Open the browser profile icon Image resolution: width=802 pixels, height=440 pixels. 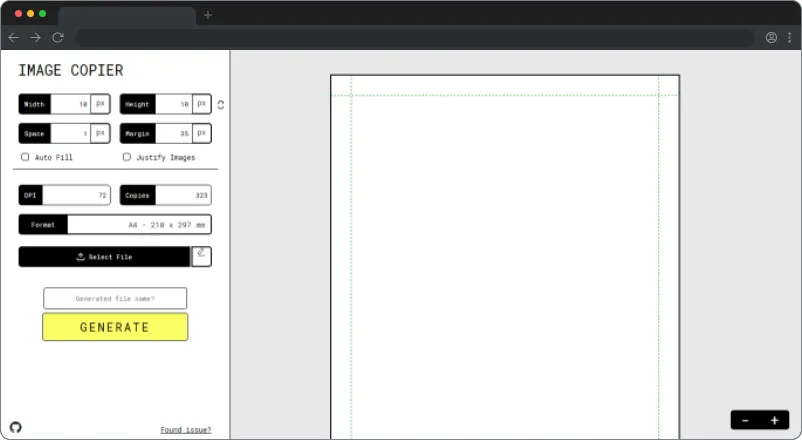click(771, 37)
